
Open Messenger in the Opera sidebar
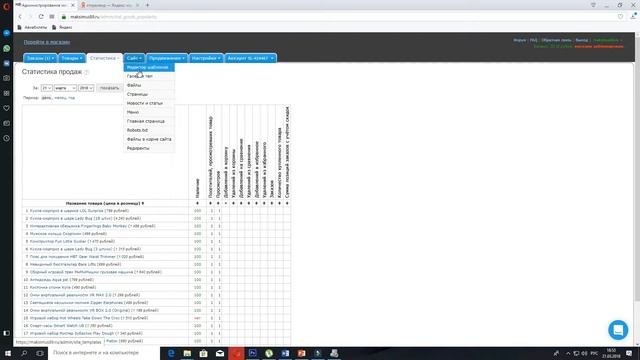coord(7,33)
